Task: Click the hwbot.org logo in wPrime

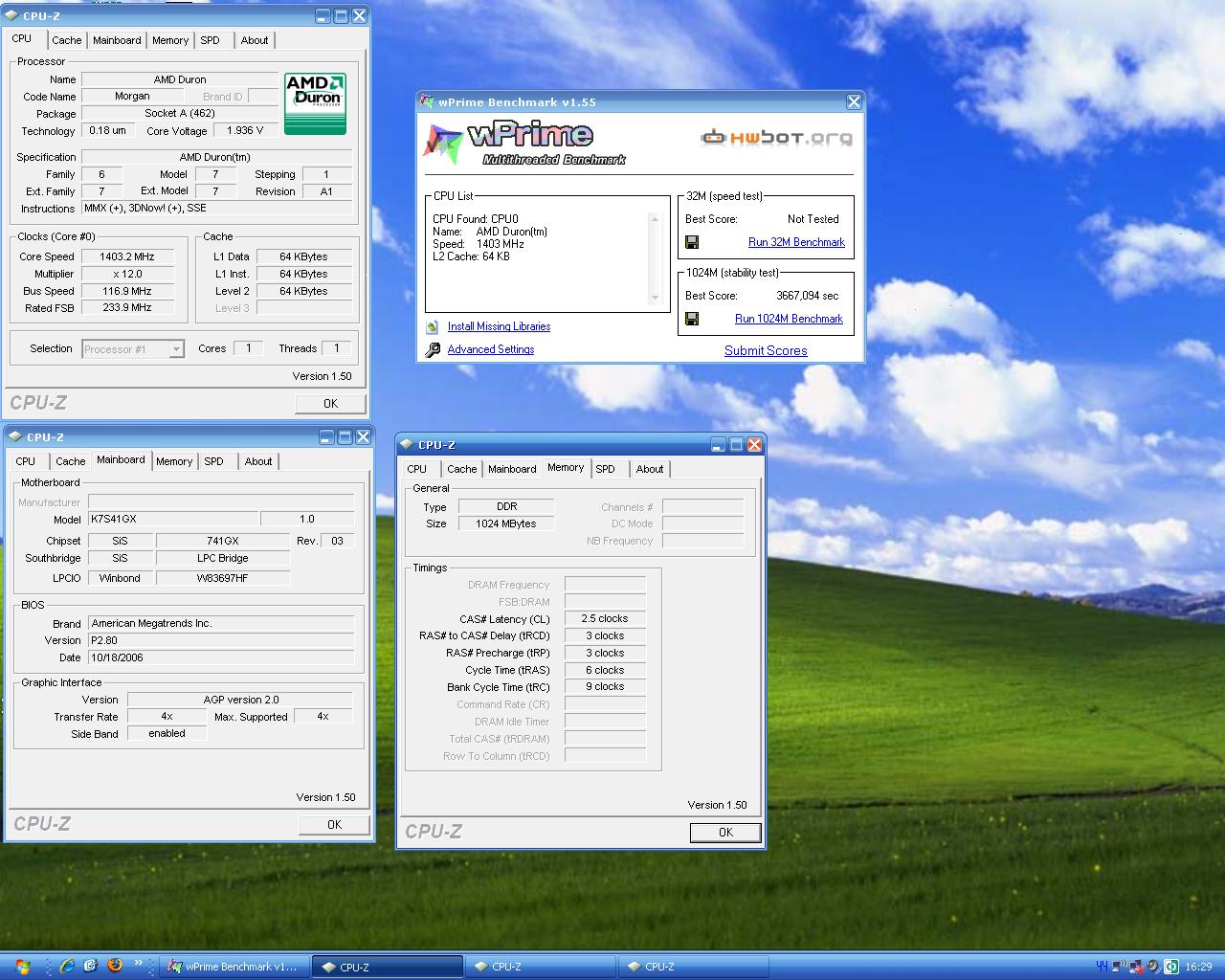Action: pyautogui.click(x=776, y=138)
